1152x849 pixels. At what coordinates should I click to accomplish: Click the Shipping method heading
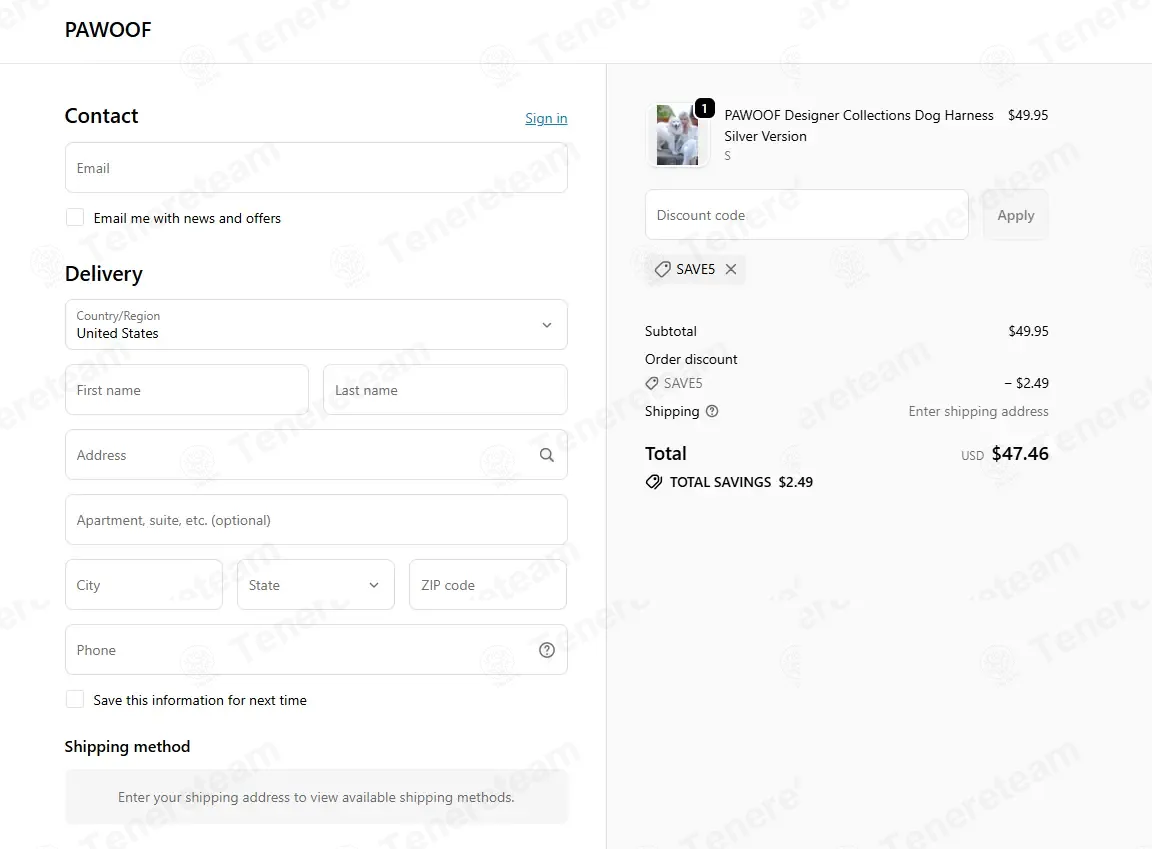[x=127, y=746]
